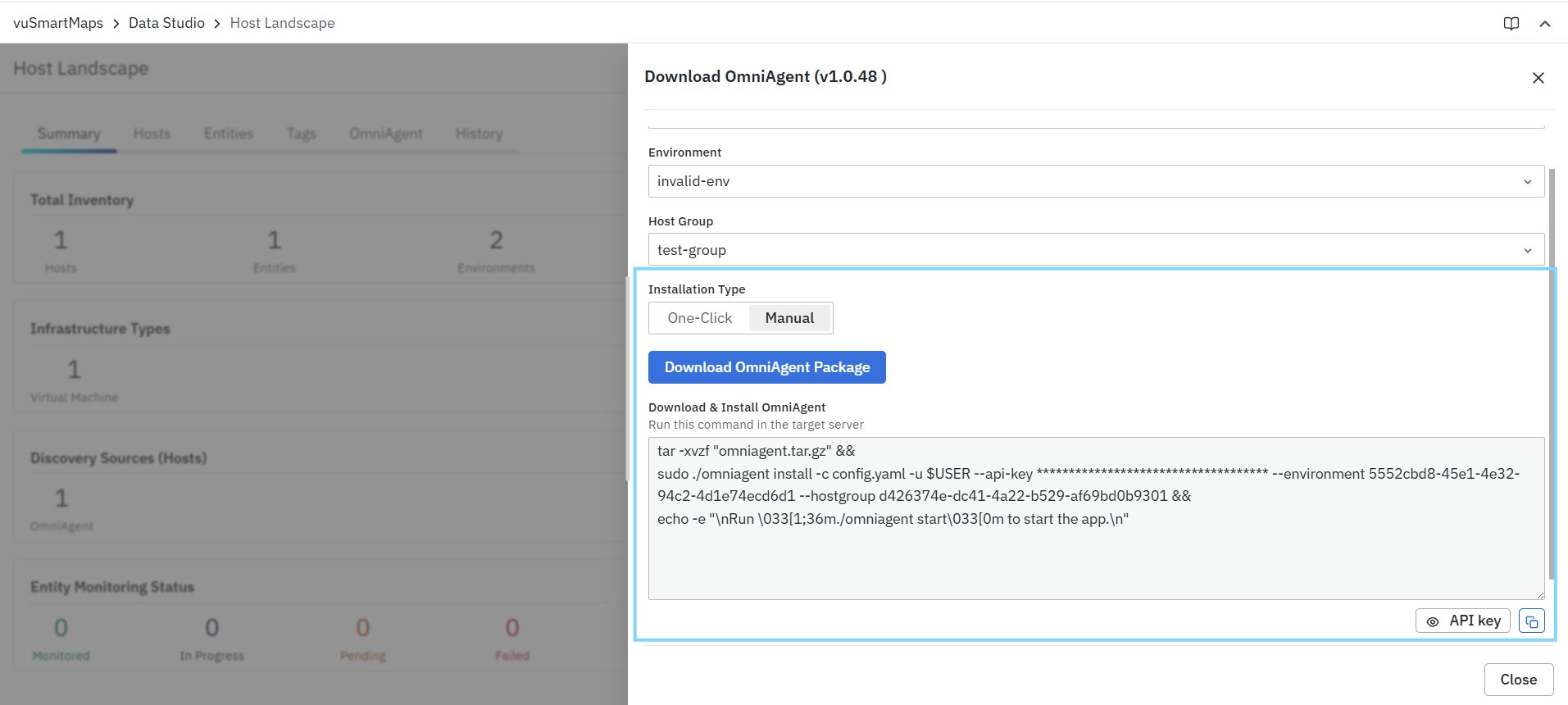Click the 'Host Landscape' page heading
The image size is (1568, 705).
pos(81,68)
